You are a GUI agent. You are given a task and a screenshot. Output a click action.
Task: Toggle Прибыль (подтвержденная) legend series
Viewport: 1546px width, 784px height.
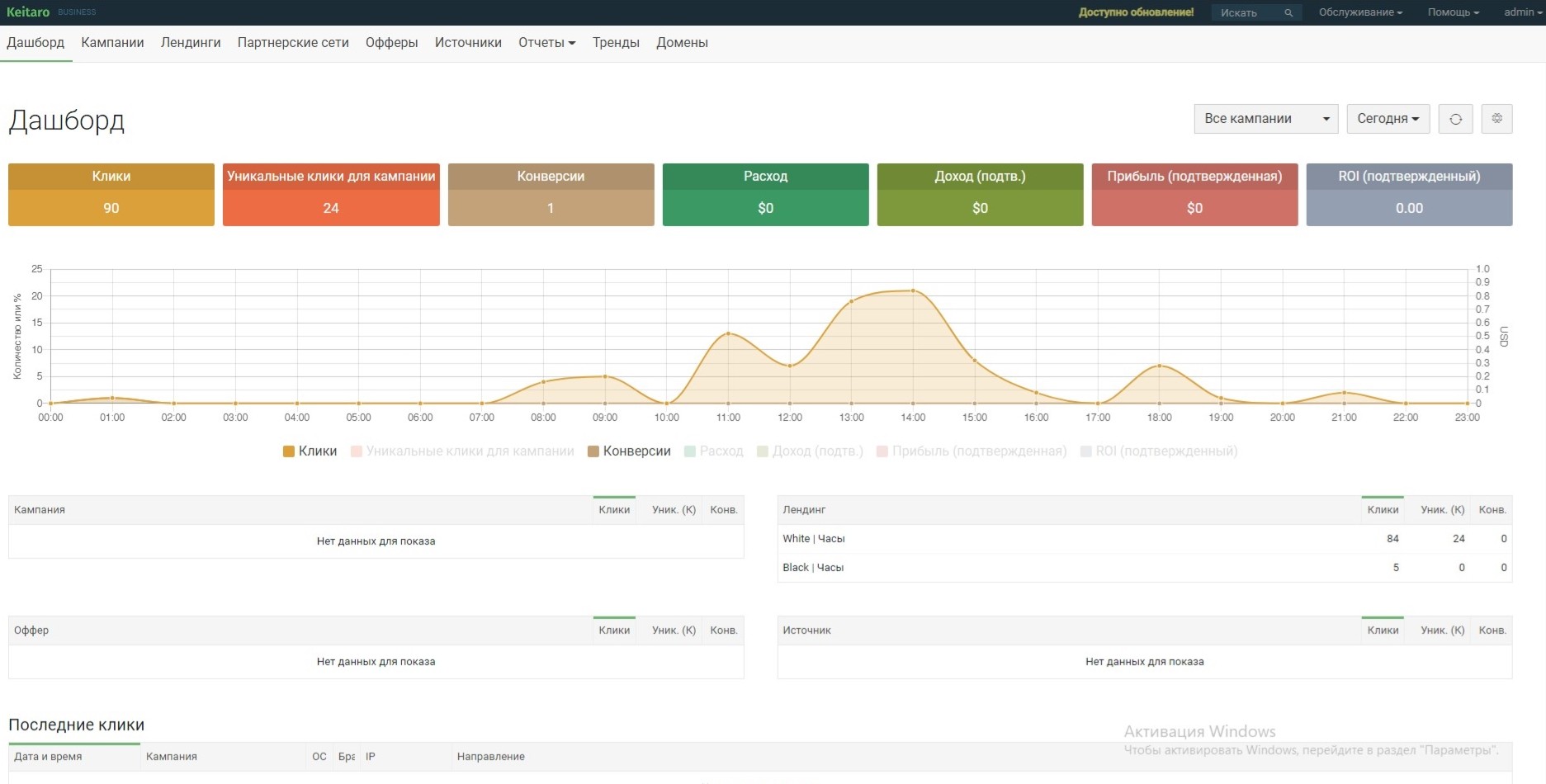point(972,451)
